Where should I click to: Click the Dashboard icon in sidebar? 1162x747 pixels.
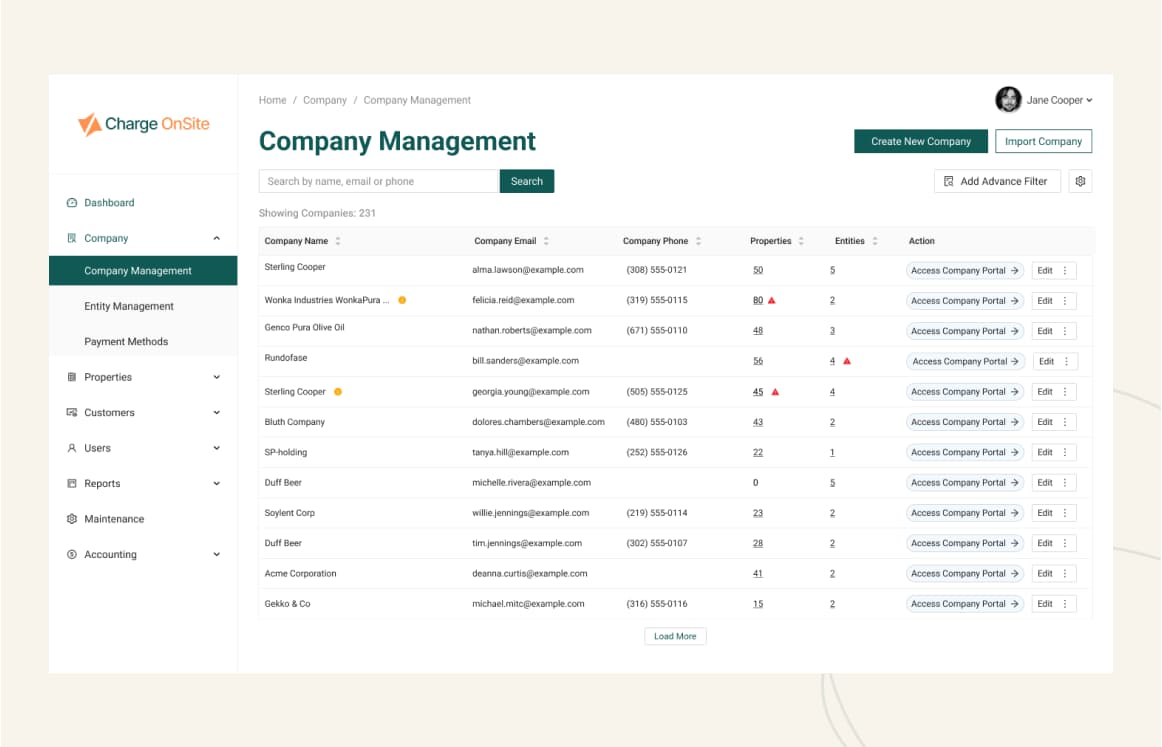(72, 203)
